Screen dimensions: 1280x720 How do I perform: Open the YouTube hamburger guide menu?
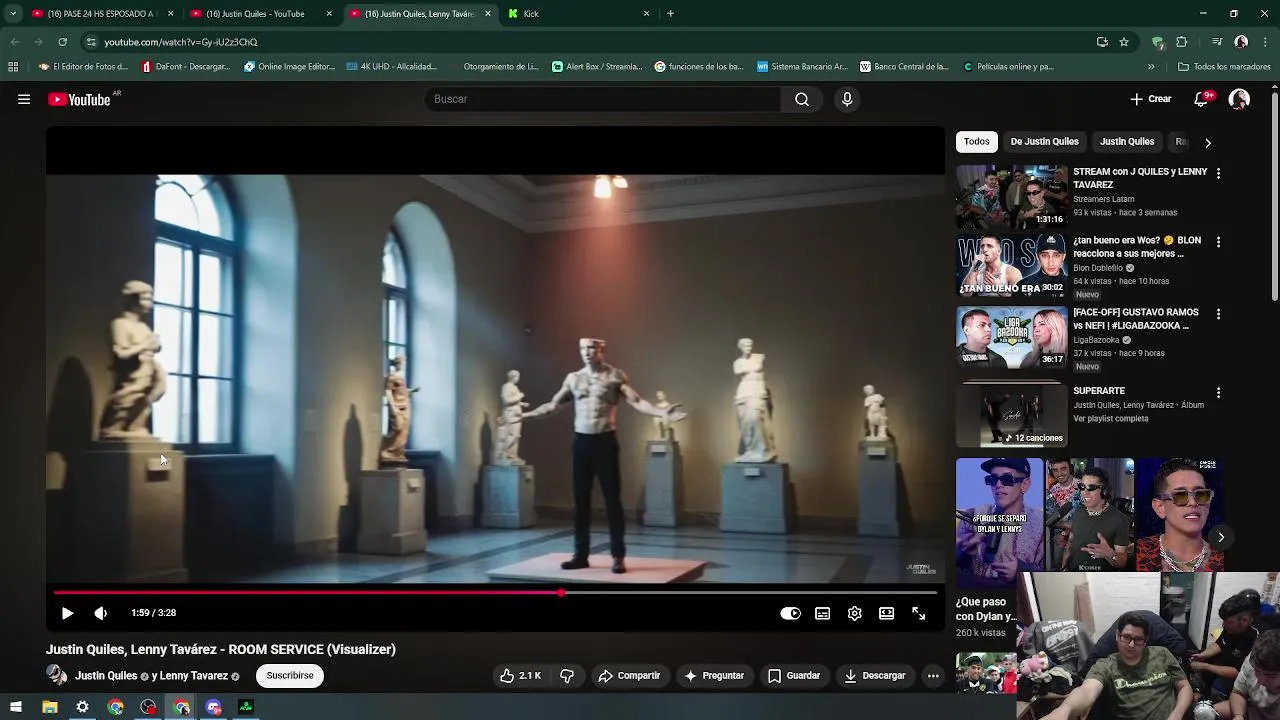24,99
